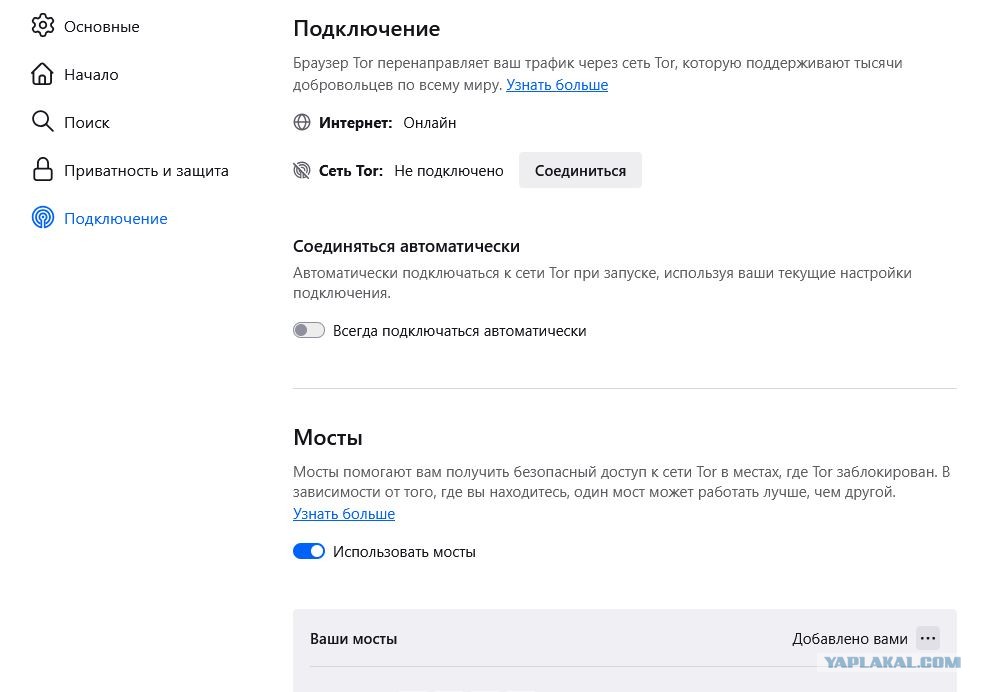Image resolution: width=987 pixels, height=692 pixels.
Task: Open the Начало settings section
Action: pos(91,74)
